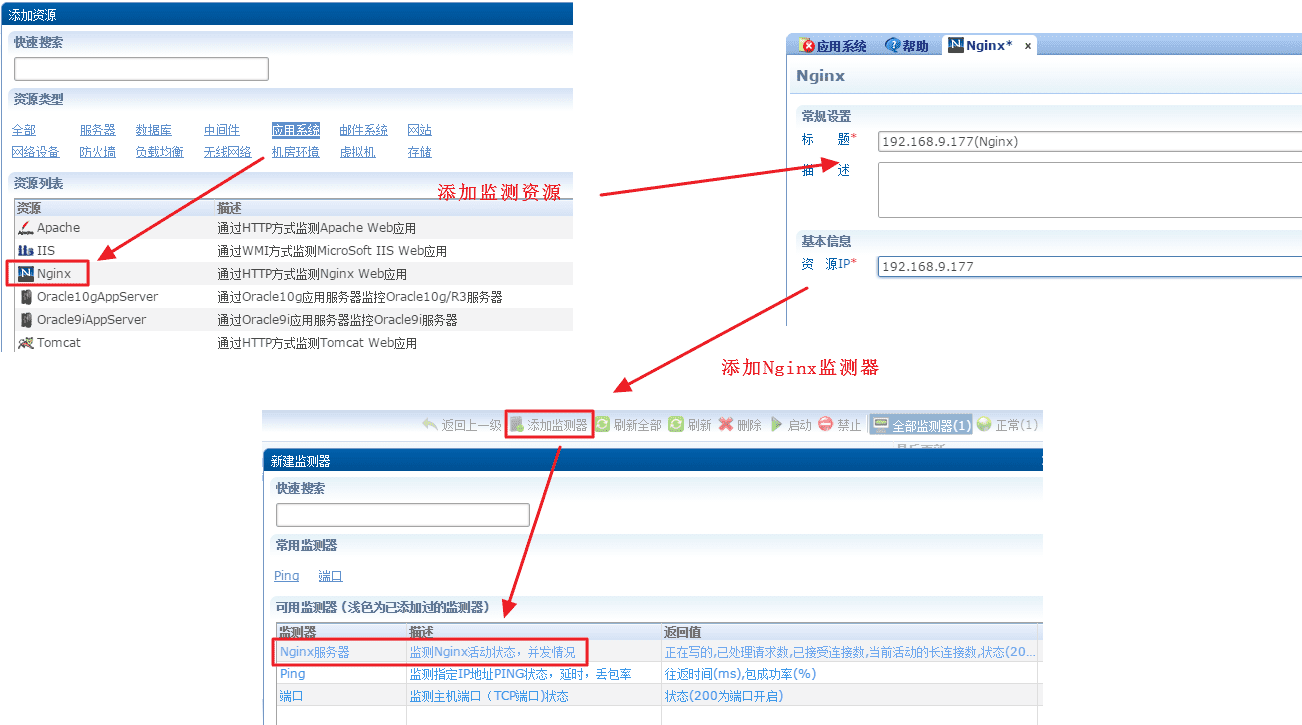
Task: Click the 资源IP input field
Action: point(1090,266)
